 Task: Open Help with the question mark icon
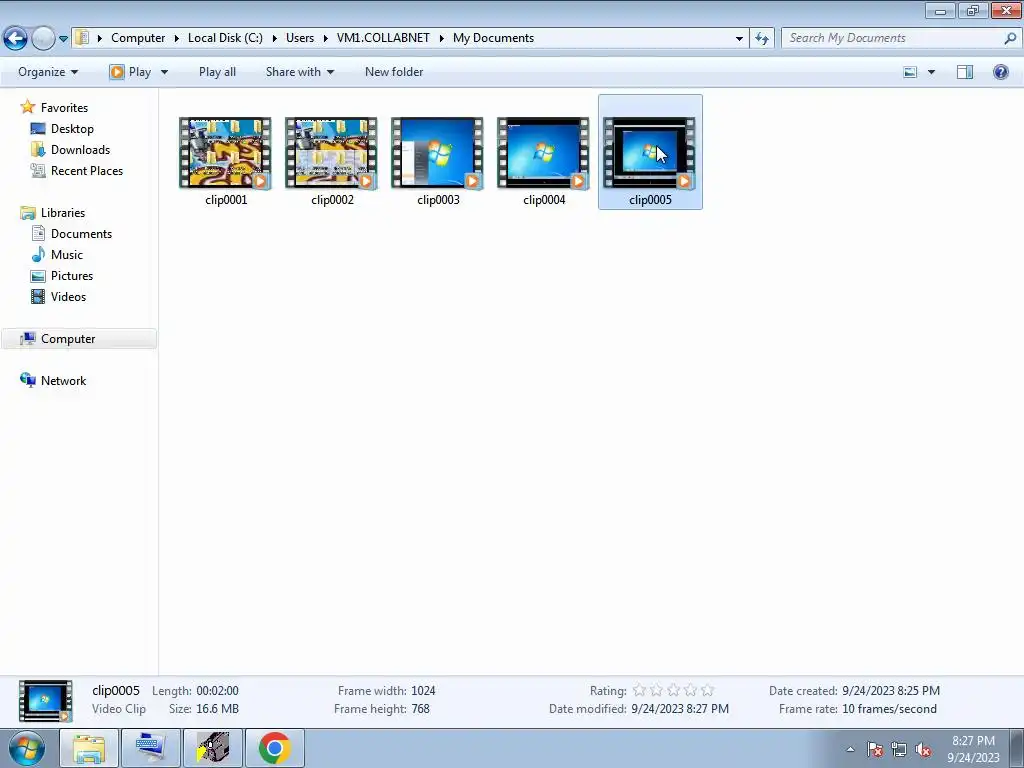coord(1000,72)
